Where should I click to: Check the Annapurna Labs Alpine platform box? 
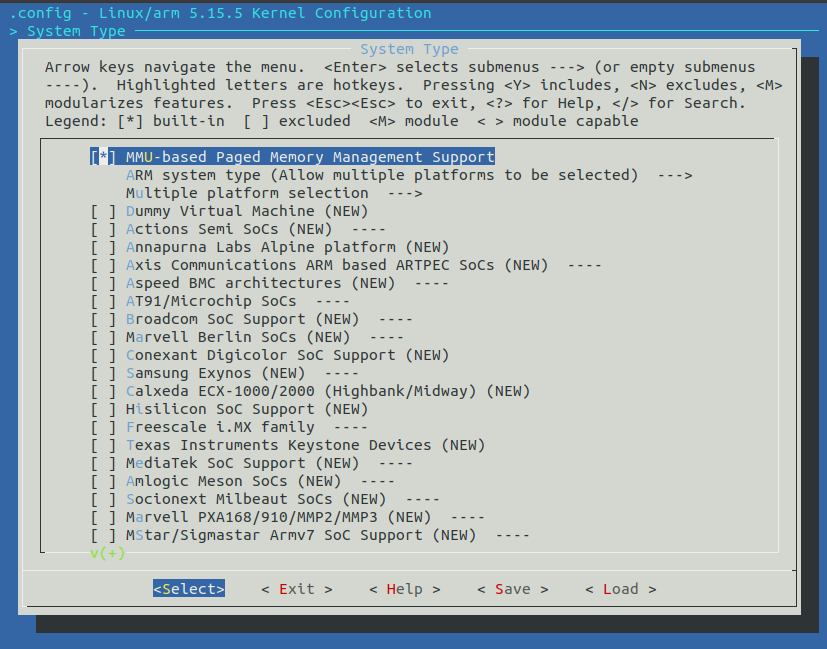(103, 247)
